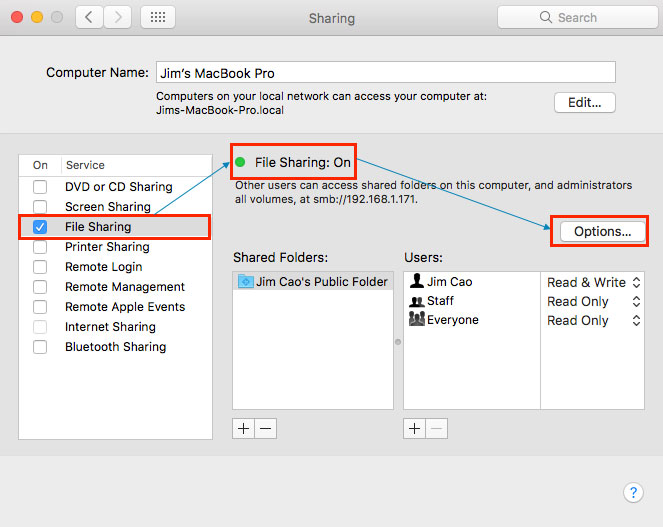Viewport: 663px width, 527px height.
Task: Enable DVD or CD Sharing checkbox
Action: pos(40,187)
